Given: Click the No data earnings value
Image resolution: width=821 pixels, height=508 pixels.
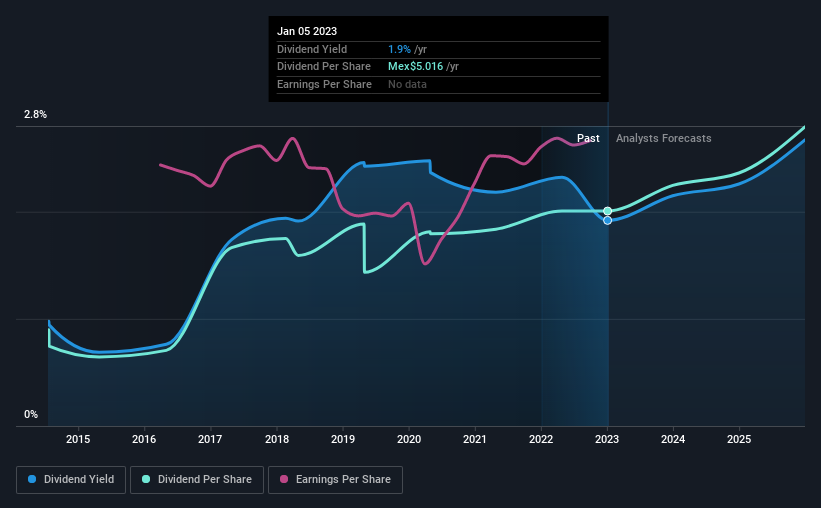Looking at the screenshot, I should pos(407,84).
